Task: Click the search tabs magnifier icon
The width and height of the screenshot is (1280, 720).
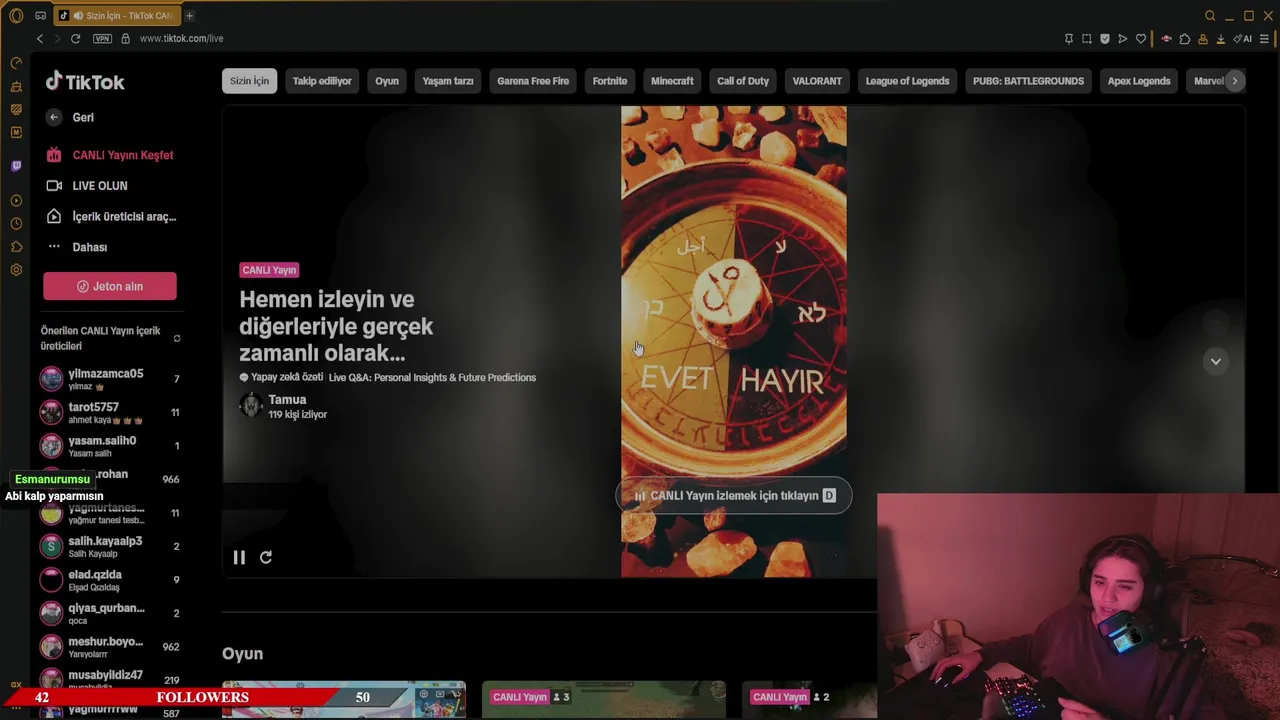Action: pyautogui.click(x=1210, y=16)
